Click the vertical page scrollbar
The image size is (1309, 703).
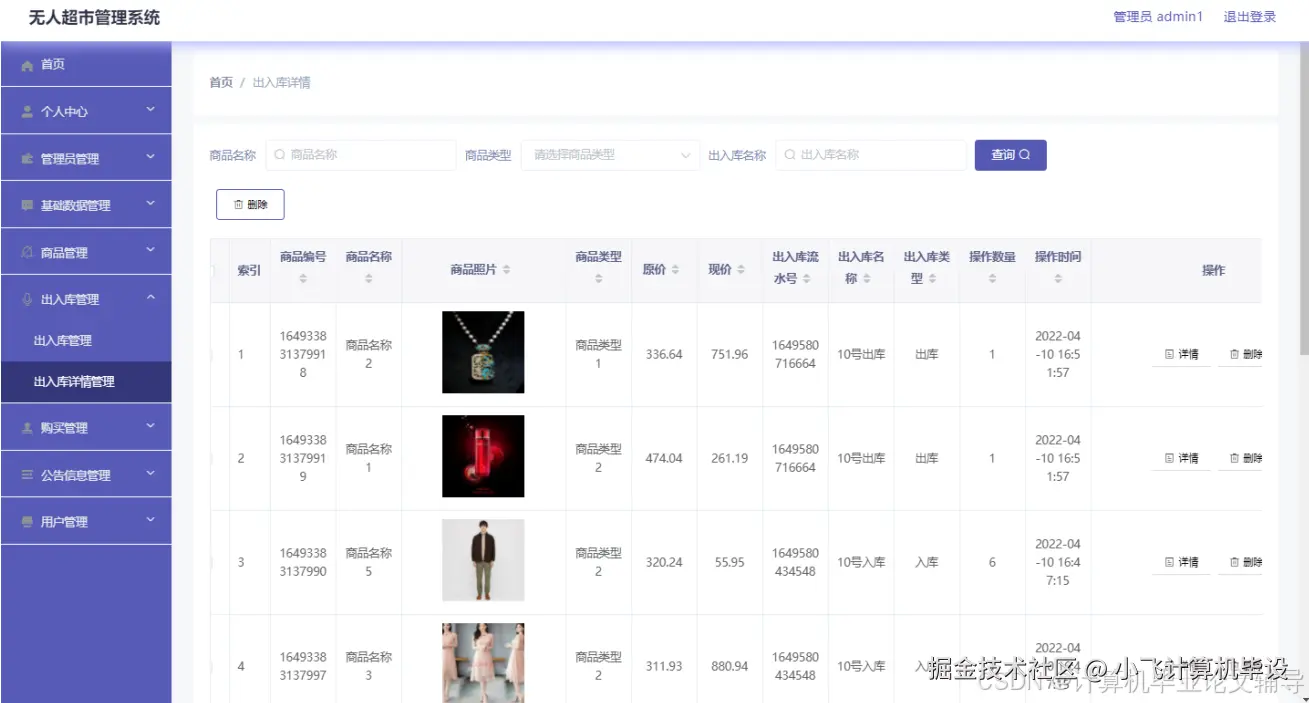click(x=1303, y=200)
